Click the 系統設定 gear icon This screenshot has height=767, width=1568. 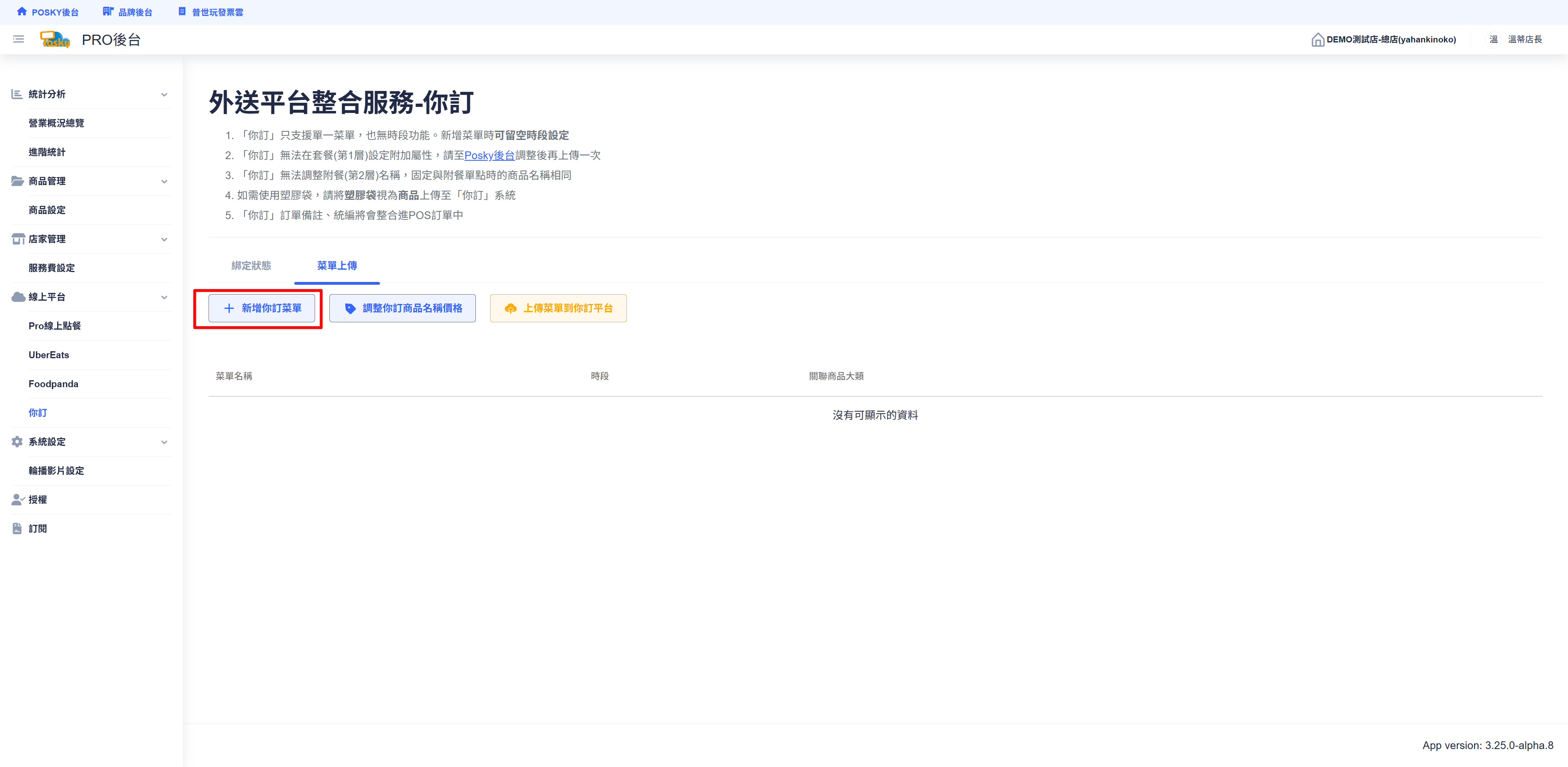[x=17, y=441]
